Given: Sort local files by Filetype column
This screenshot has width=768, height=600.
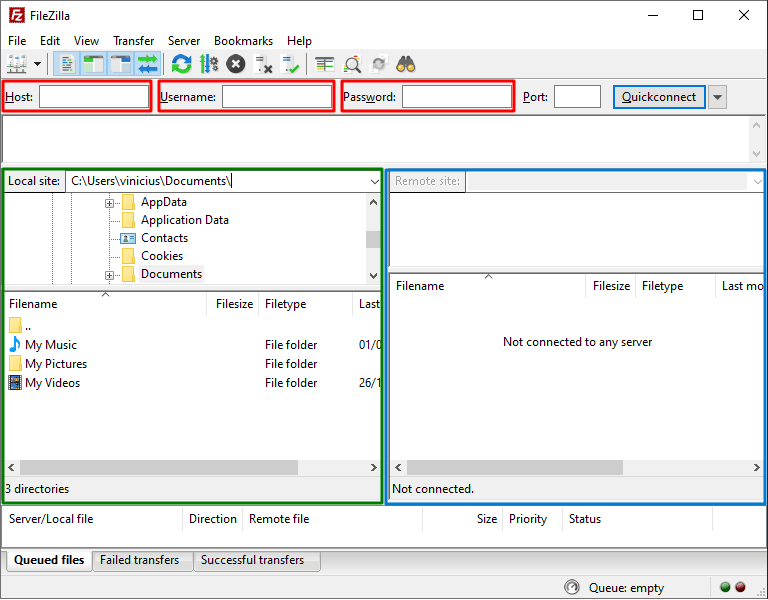Looking at the screenshot, I should coord(305,304).
